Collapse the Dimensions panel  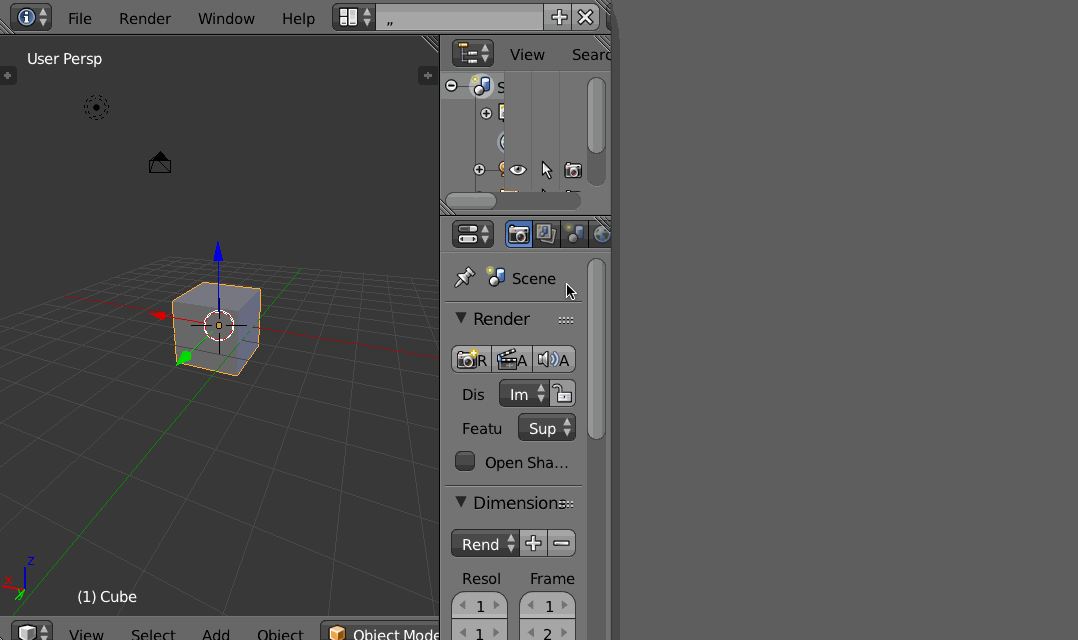coord(461,501)
